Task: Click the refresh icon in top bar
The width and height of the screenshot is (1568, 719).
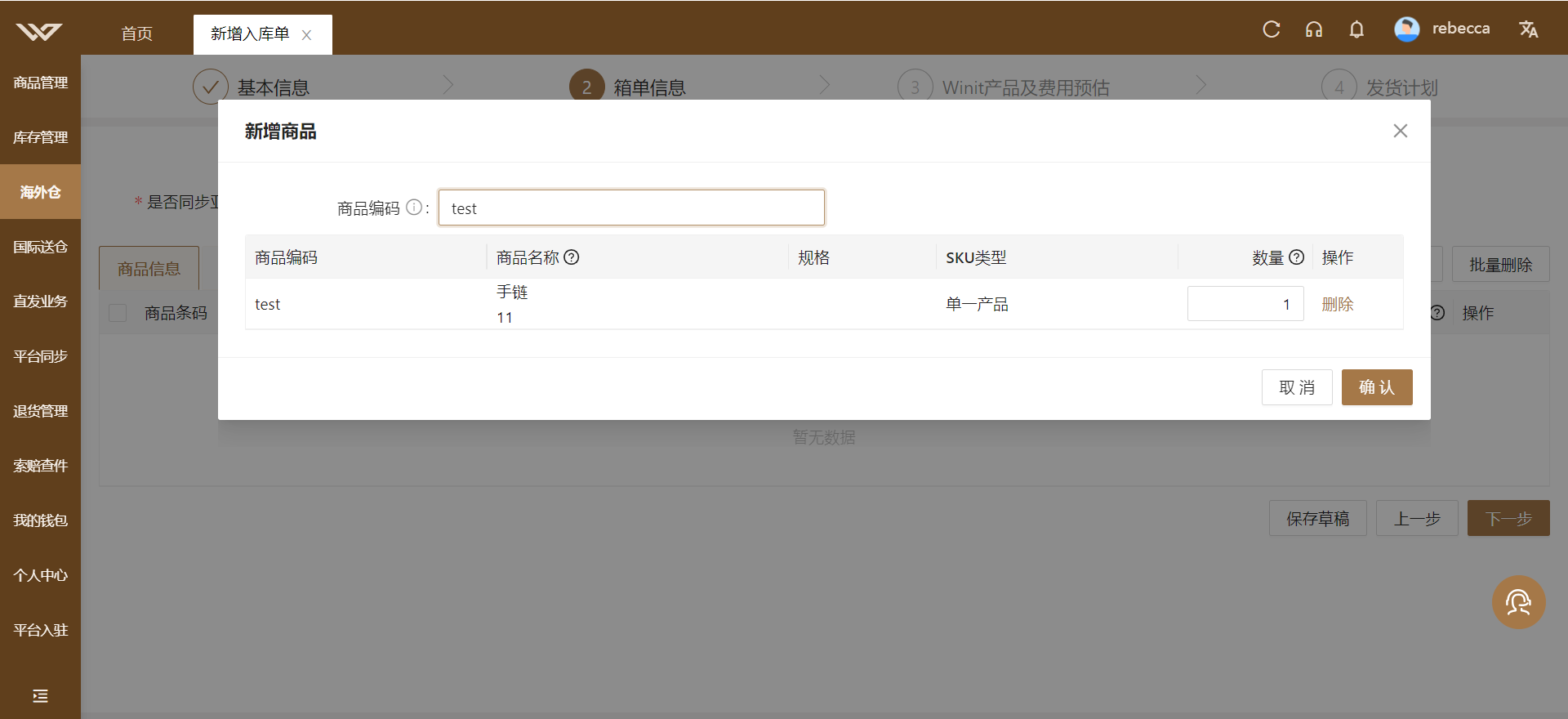Action: point(1272,29)
